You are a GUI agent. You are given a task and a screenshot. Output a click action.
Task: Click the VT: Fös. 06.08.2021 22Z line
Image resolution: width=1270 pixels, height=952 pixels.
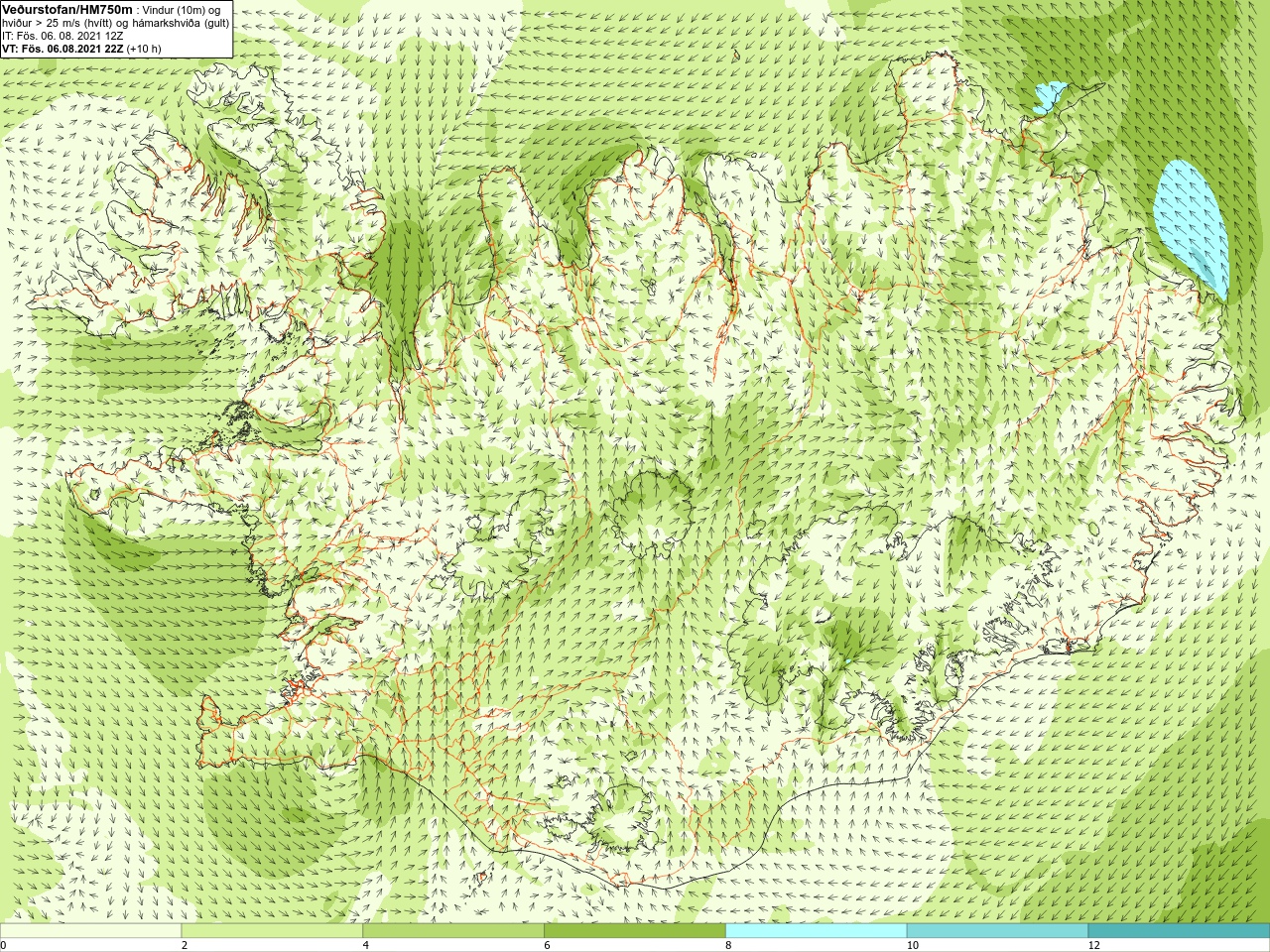pos(81,49)
